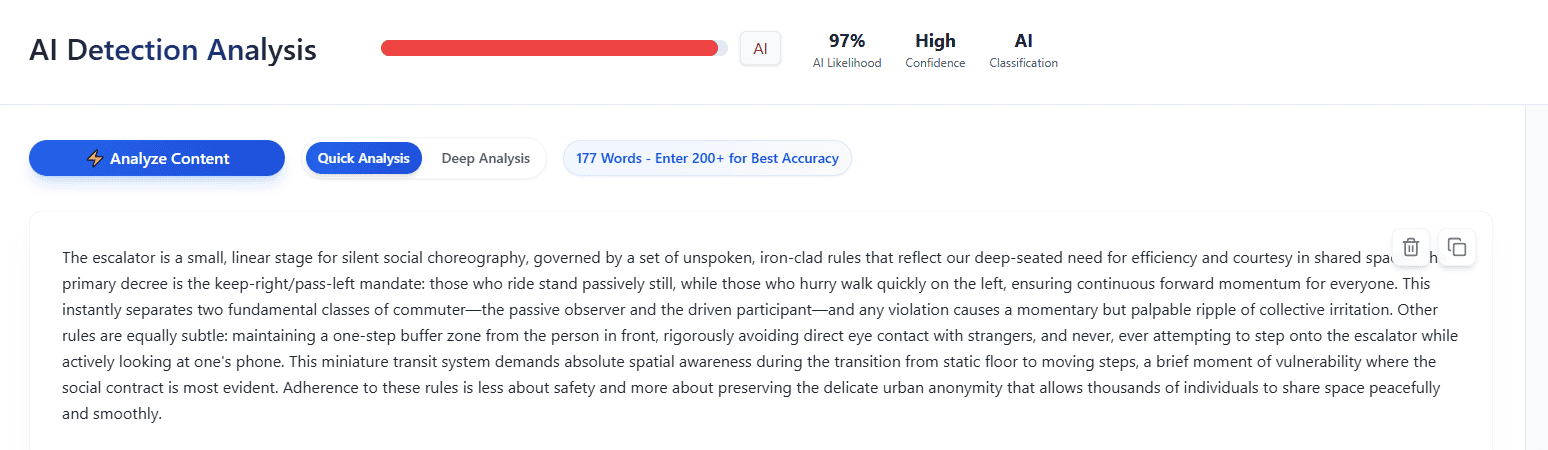This screenshot has width=1548, height=450.
Task: Click the Confidence label
Action: (x=935, y=63)
